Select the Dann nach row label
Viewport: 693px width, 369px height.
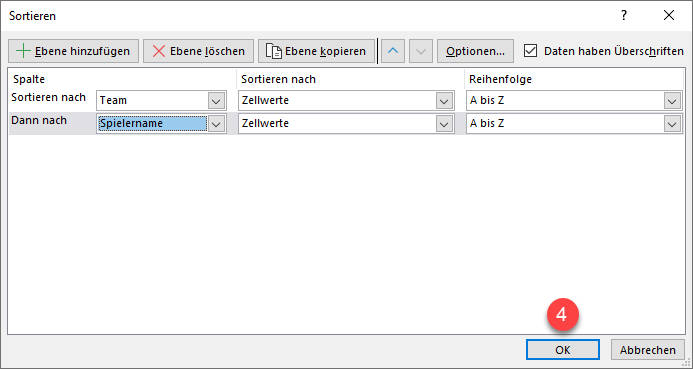point(39,120)
